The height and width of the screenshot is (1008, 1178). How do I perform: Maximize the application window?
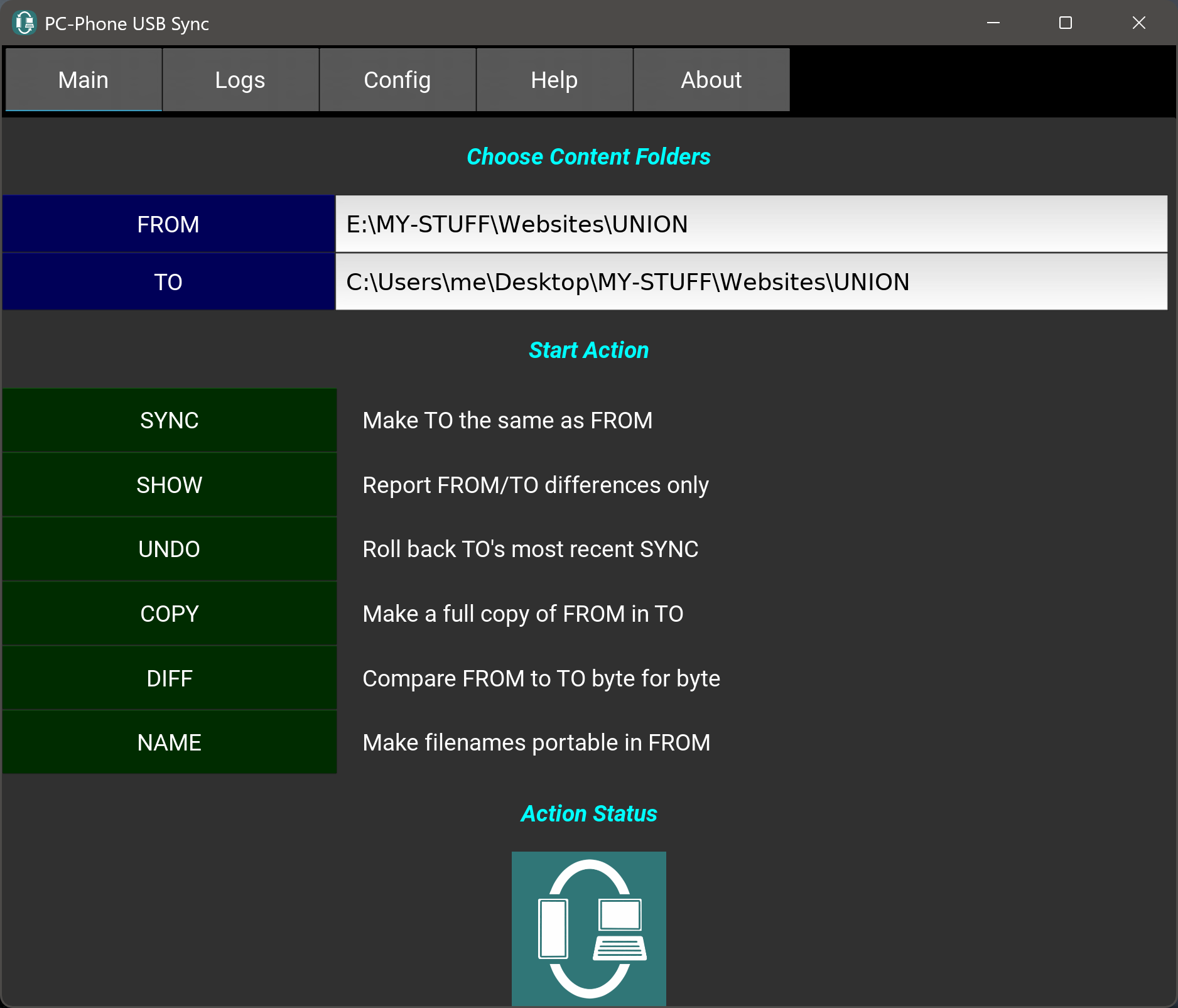[1066, 23]
